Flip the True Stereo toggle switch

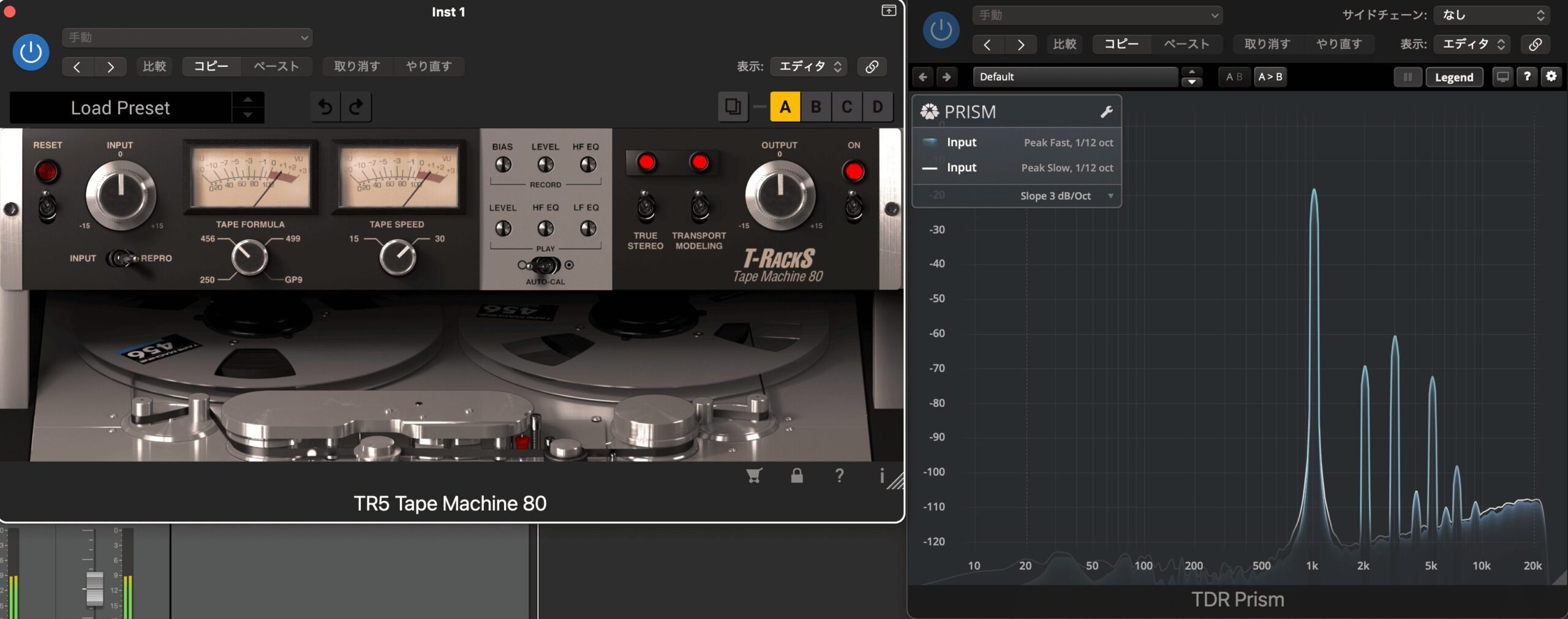(646, 207)
